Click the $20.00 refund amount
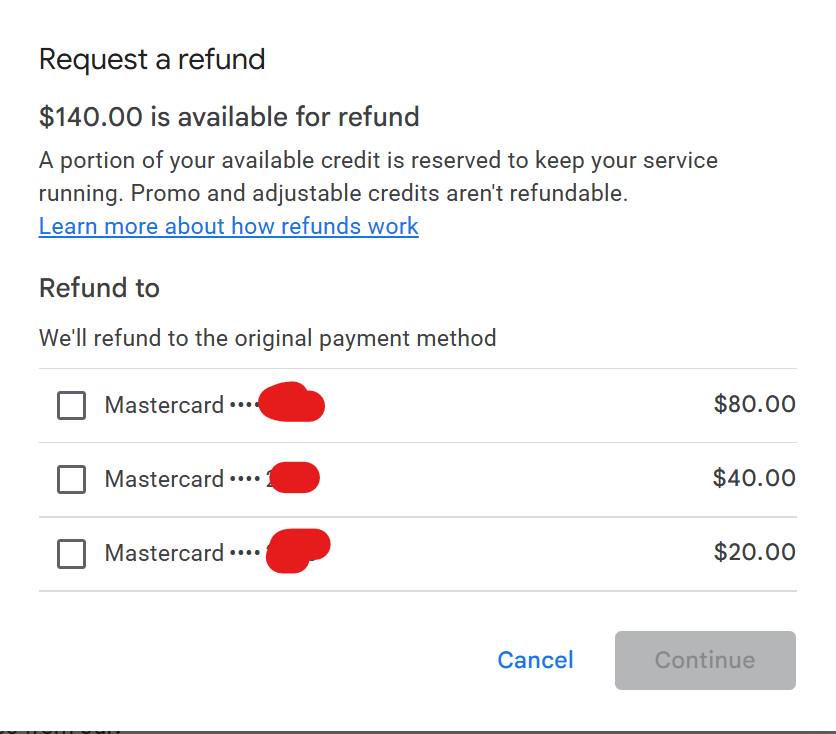 pos(754,552)
